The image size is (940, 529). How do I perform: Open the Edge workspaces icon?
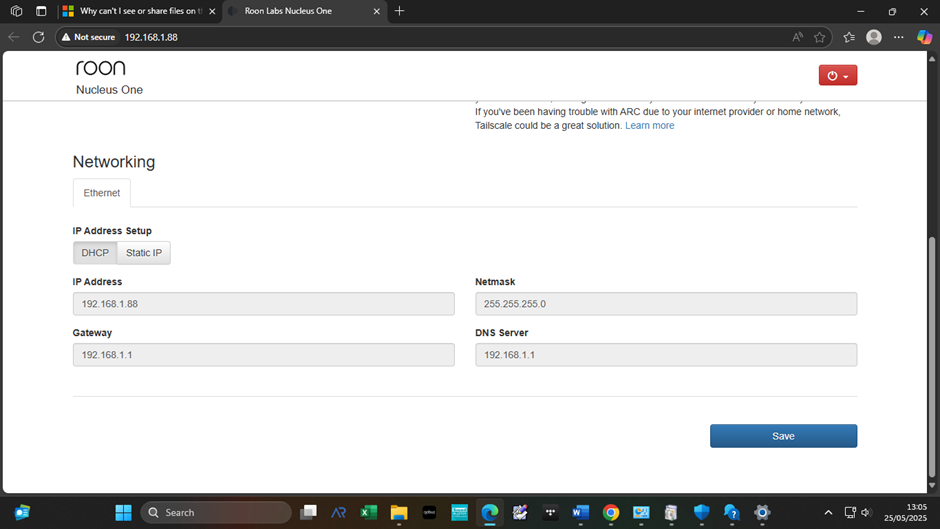(x=17, y=11)
